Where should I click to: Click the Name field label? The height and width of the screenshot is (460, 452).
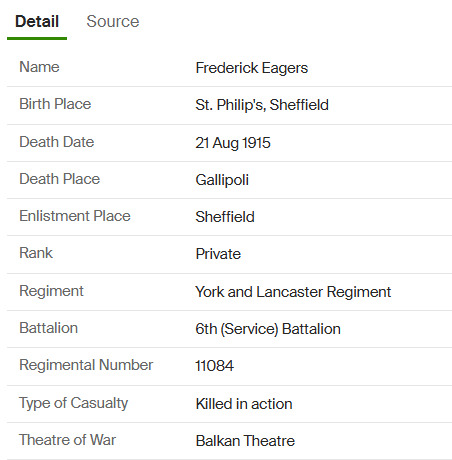[x=39, y=67]
